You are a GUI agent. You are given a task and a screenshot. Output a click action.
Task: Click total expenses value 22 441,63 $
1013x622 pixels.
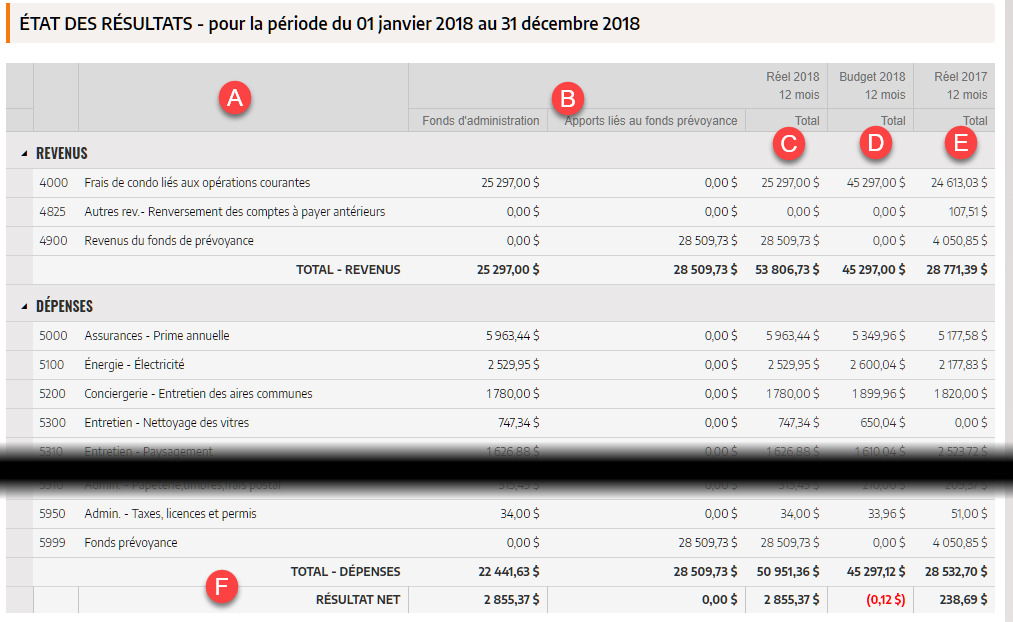[x=509, y=572]
